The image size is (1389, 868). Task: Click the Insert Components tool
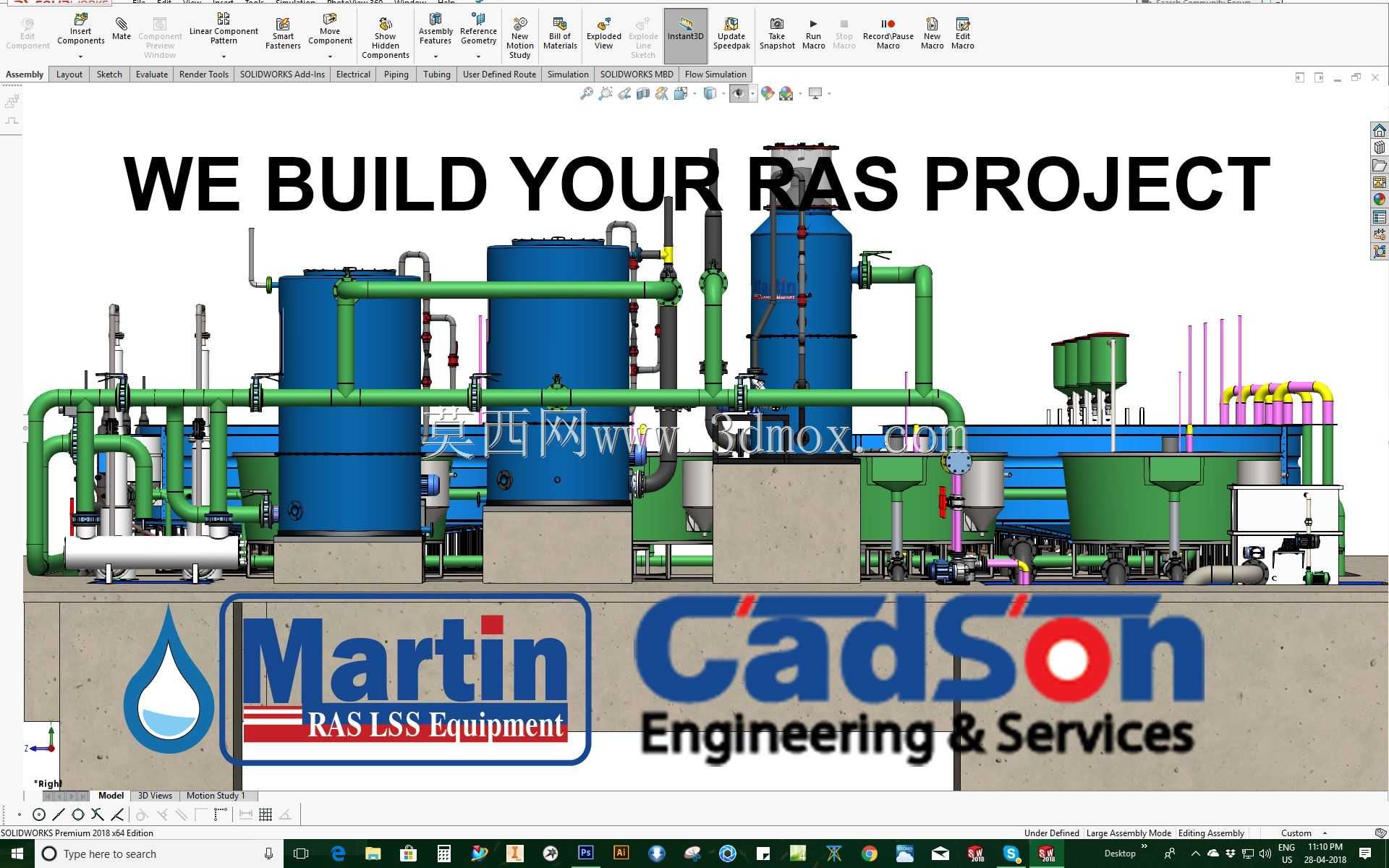[x=81, y=30]
